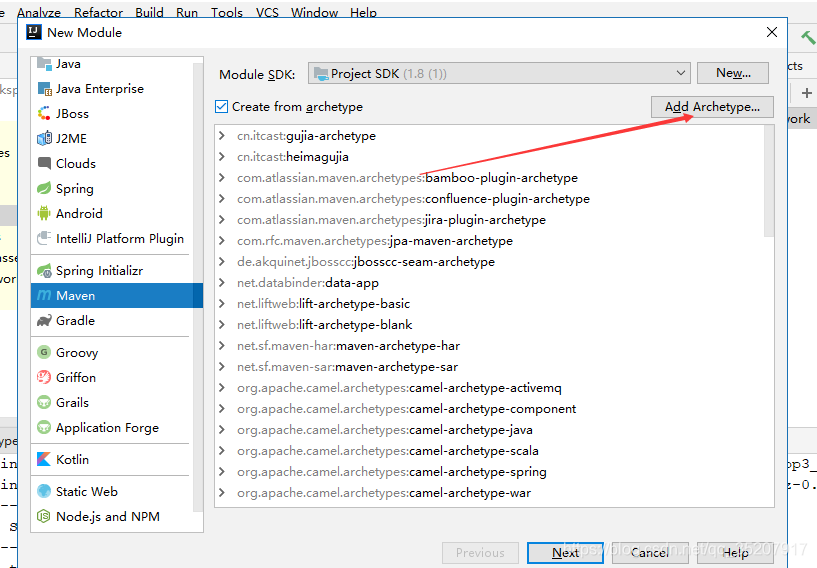Select maven-archetype-har entry
The height and width of the screenshot is (568, 817).
pos(348,345)
